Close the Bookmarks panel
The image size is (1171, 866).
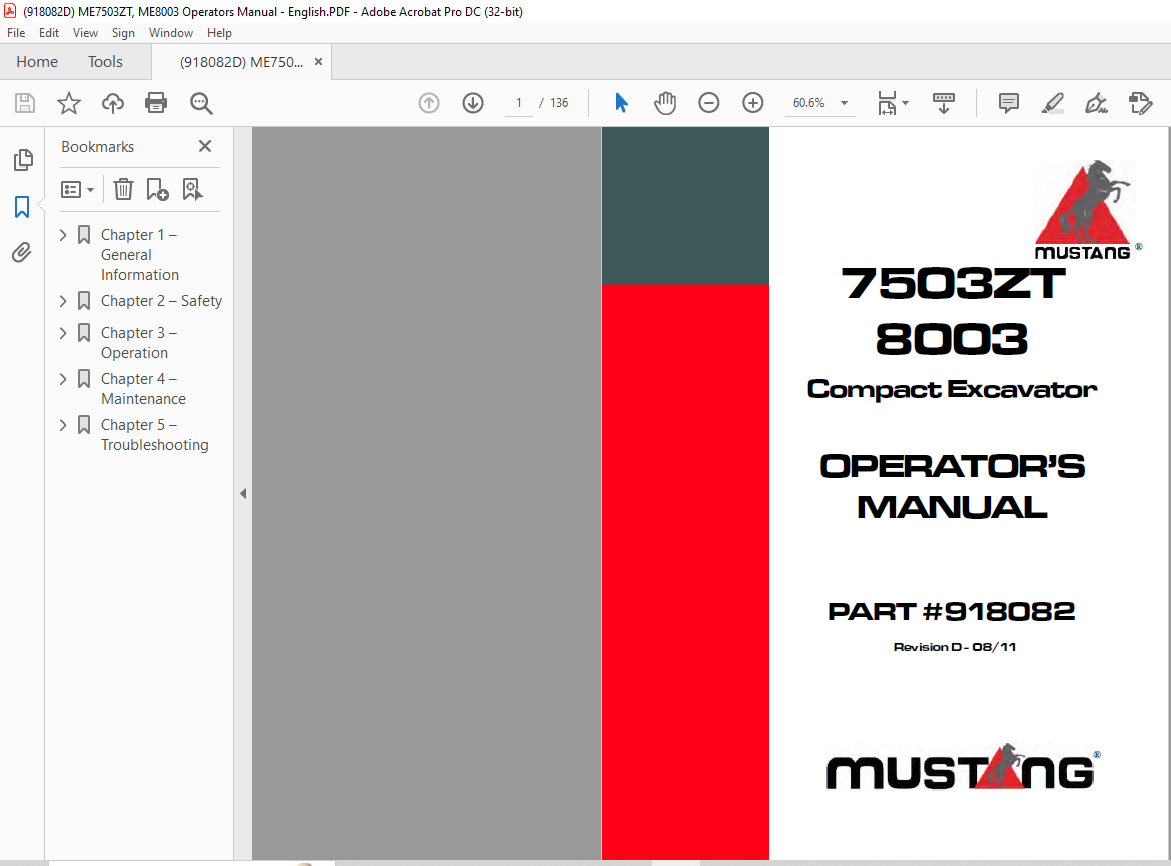point(205,146)
